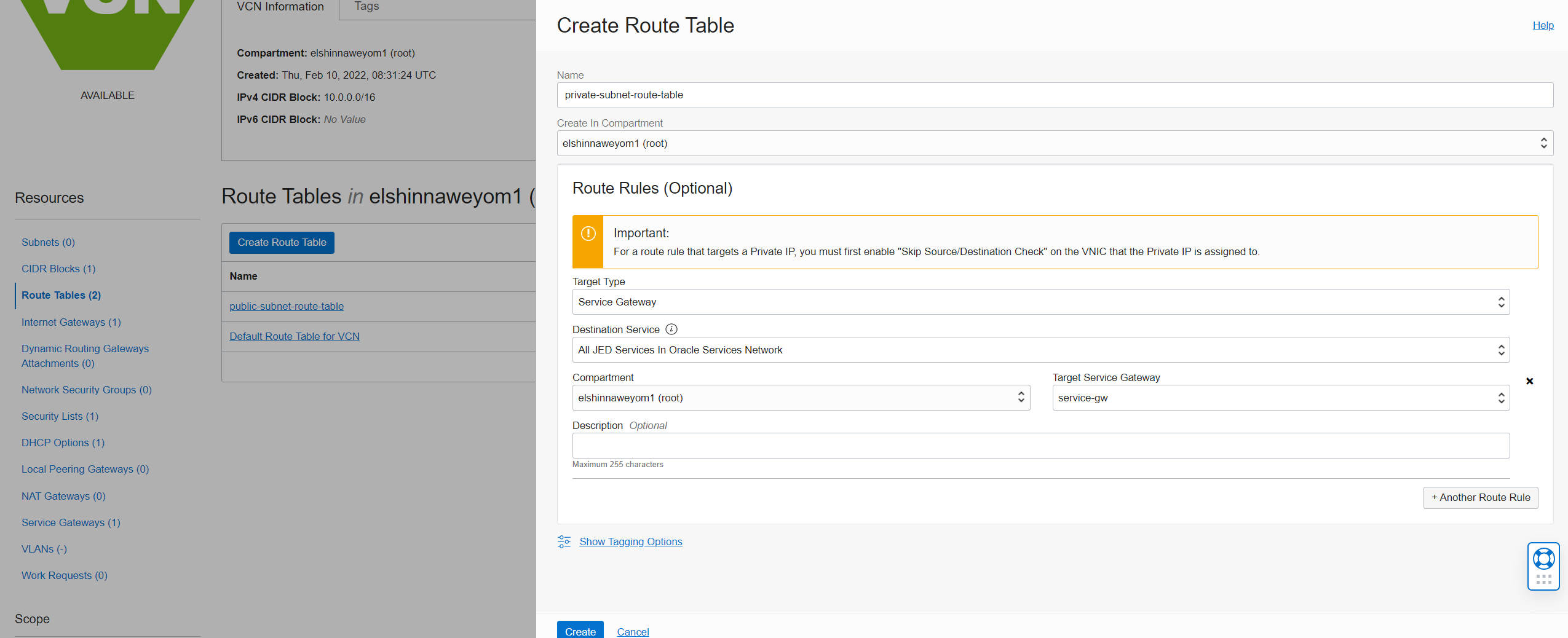Click the tagging options sliders icon
This screenshot has width=1568, height=638.
(564, 542)
